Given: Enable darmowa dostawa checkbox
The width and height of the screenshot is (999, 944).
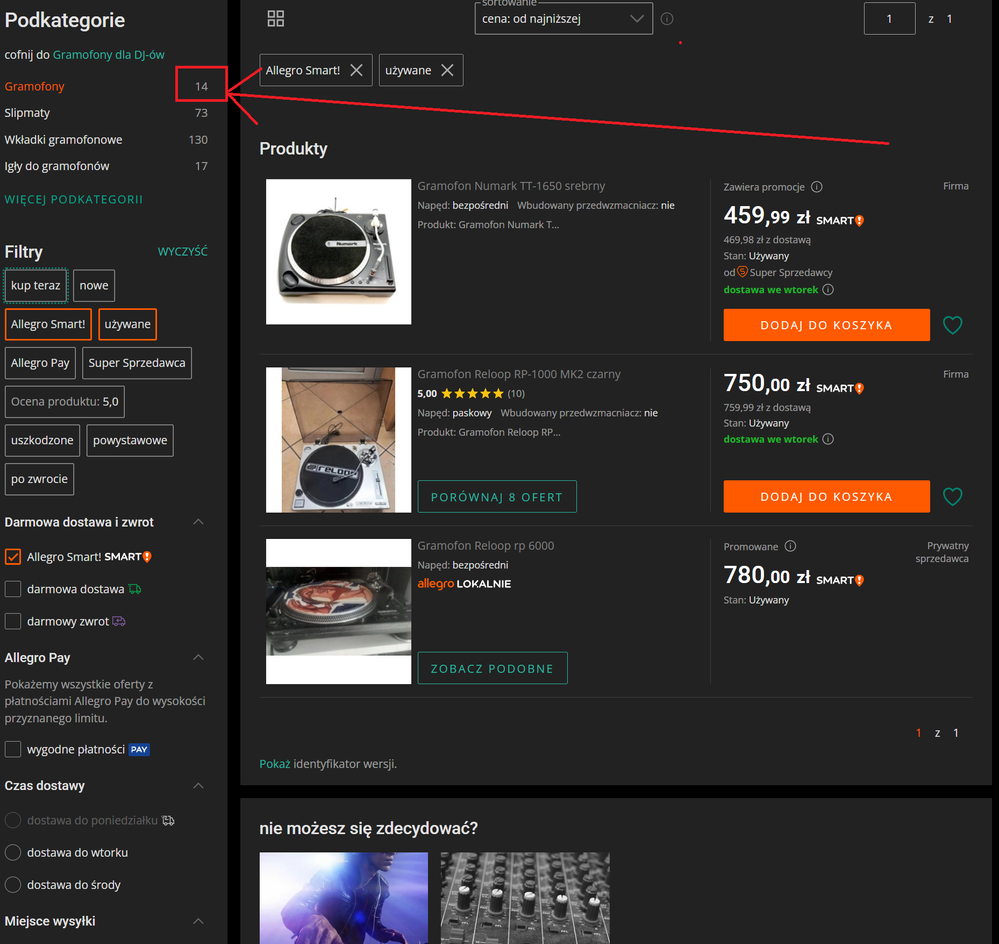Looking at the screenshot, I should point(13,589).
